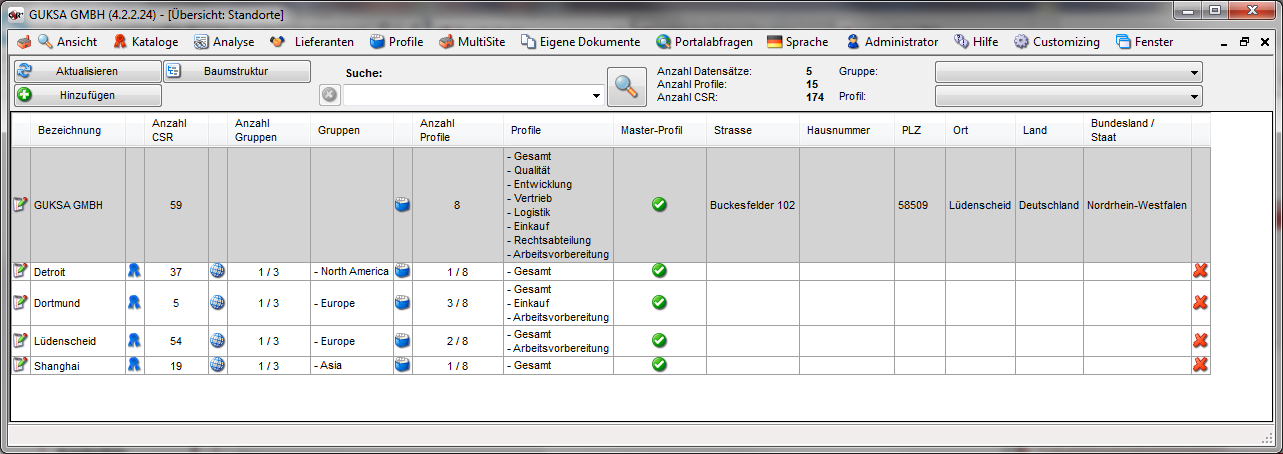This screenshot has width=1283, height=454.
Task: Toggle Master-Profil checkmark for Detroit
Action: [x=659, y=271]
